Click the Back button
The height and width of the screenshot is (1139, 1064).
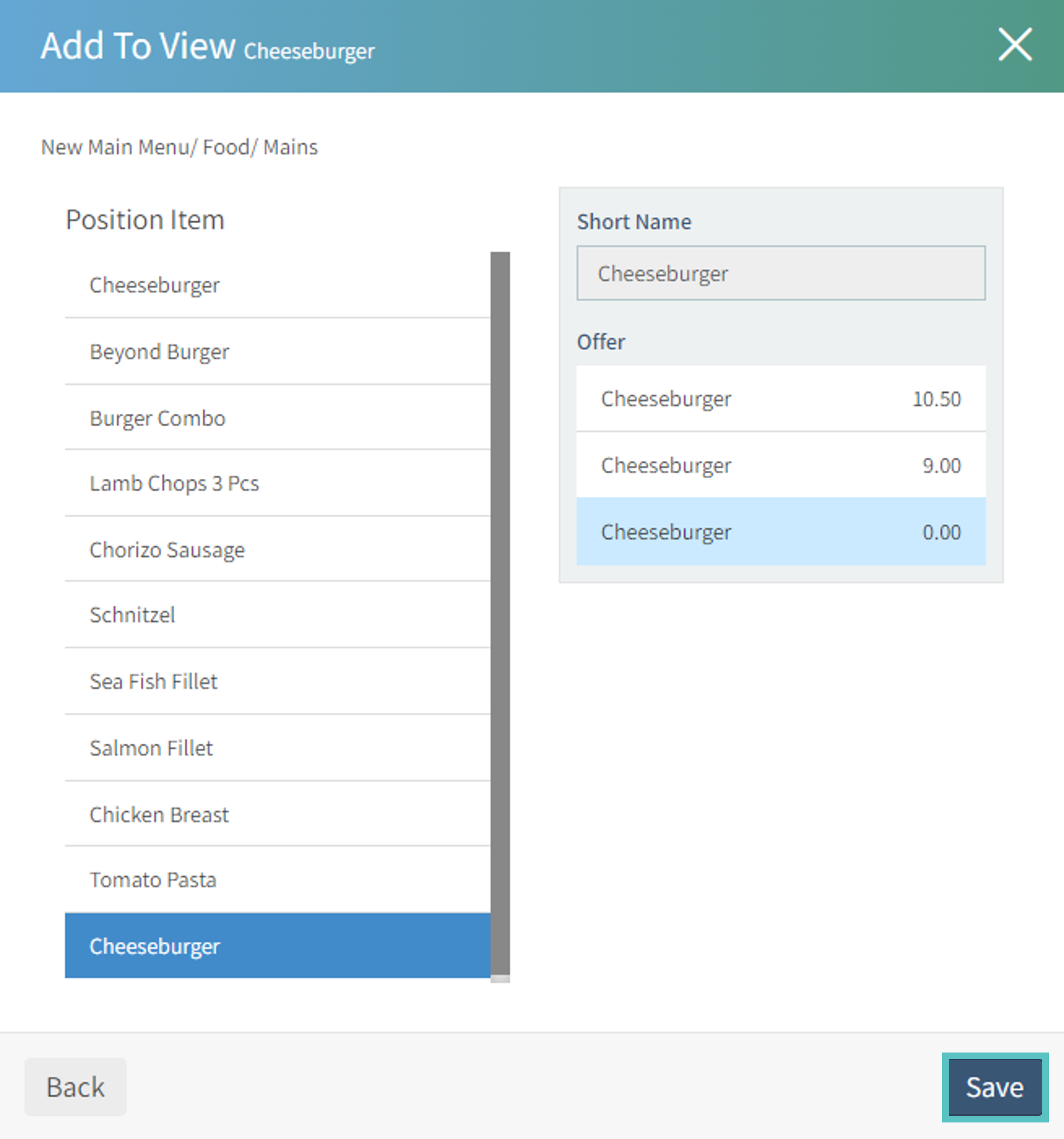75,1087
